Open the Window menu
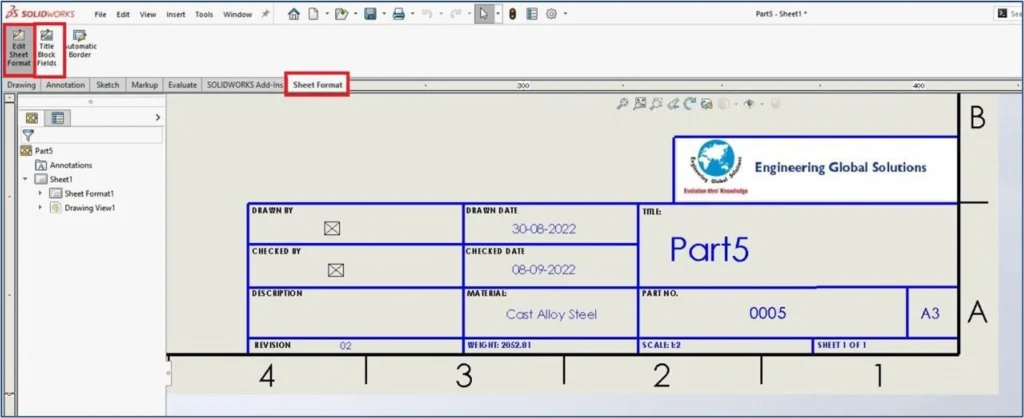Screen dimensions: 1024x418 (237, 14)
